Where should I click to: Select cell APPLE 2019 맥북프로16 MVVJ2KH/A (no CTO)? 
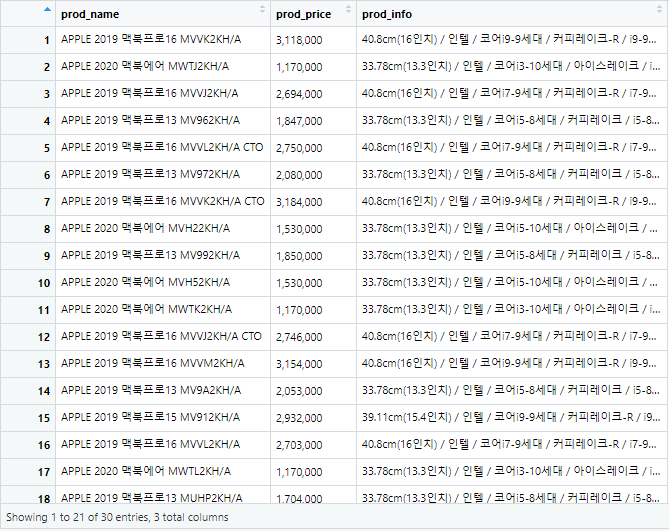tap(163, 94)
